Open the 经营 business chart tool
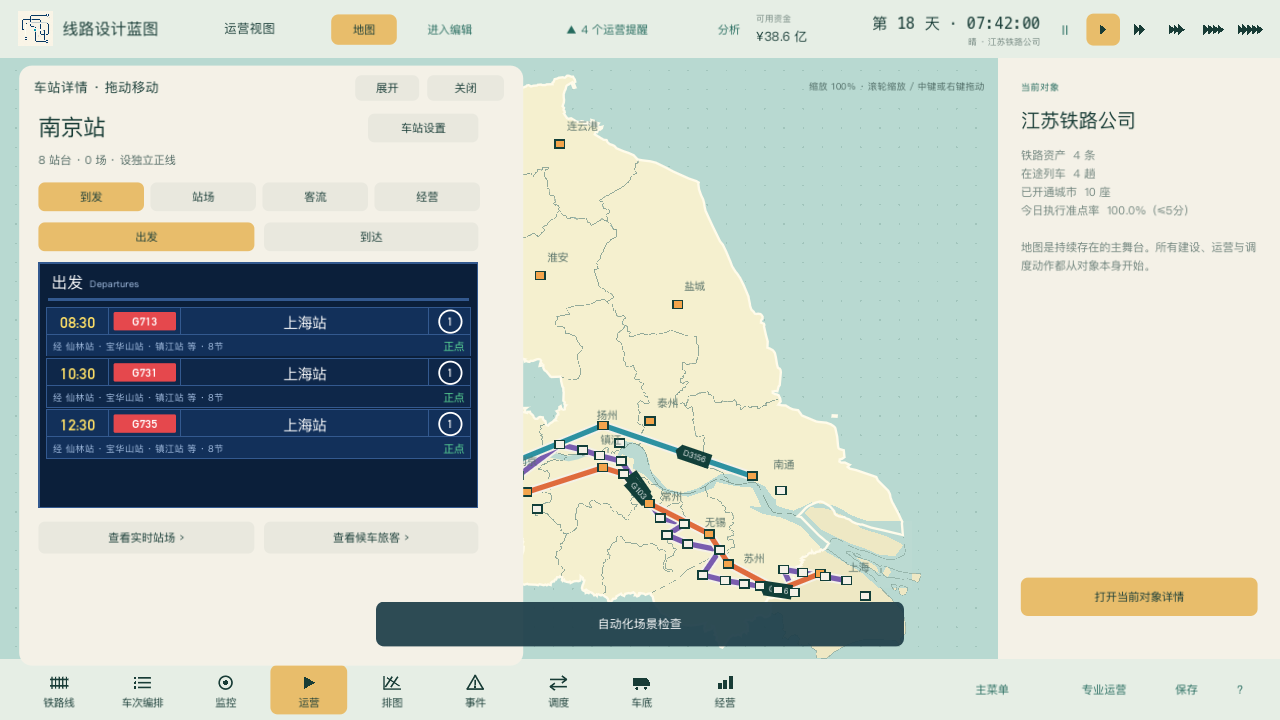Image resolution: width=1280 pixels, height=720 pixels. [725, 690]
